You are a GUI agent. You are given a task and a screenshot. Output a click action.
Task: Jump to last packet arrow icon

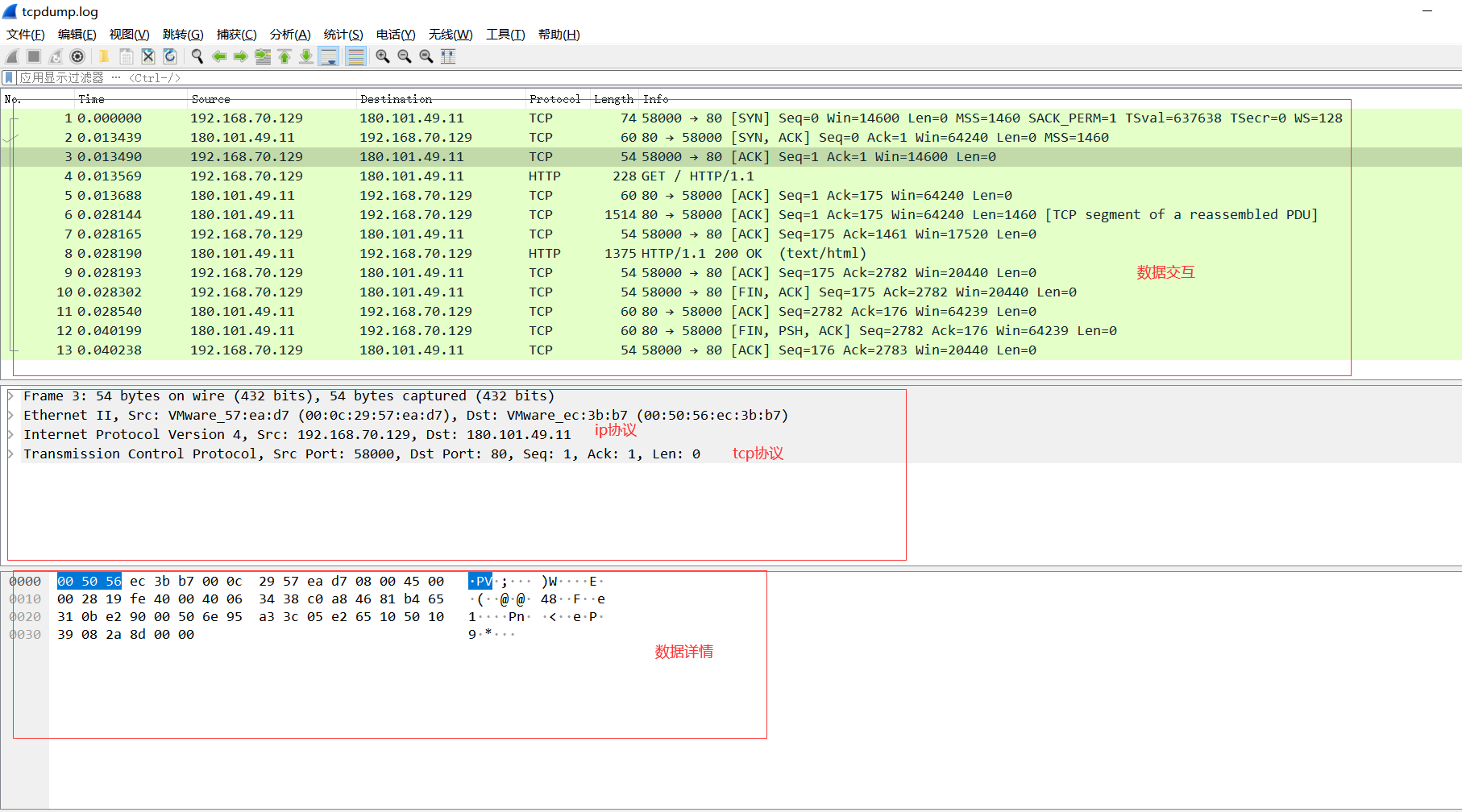306,56
